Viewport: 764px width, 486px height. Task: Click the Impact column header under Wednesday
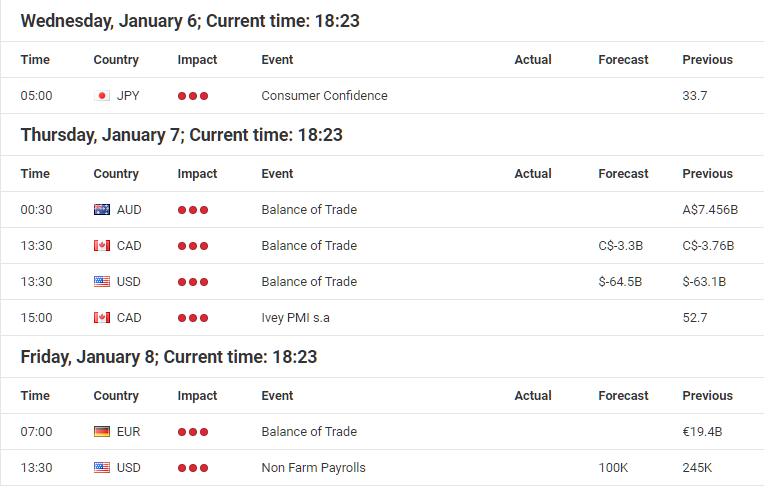[197, 60]
